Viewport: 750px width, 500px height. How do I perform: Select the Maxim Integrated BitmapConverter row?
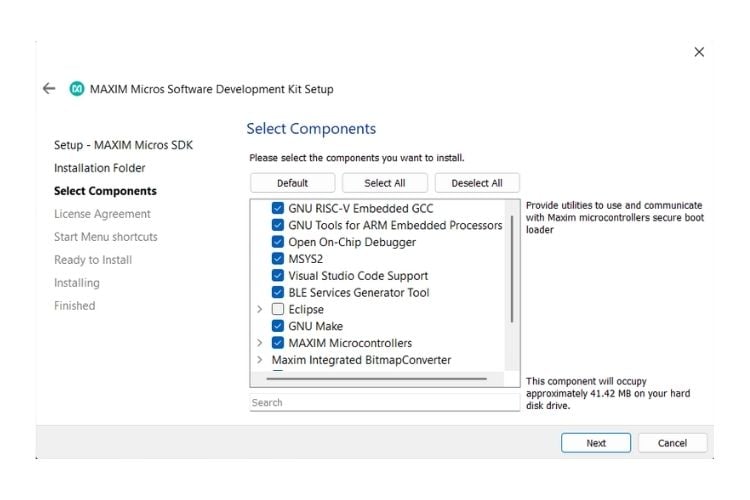361,359
